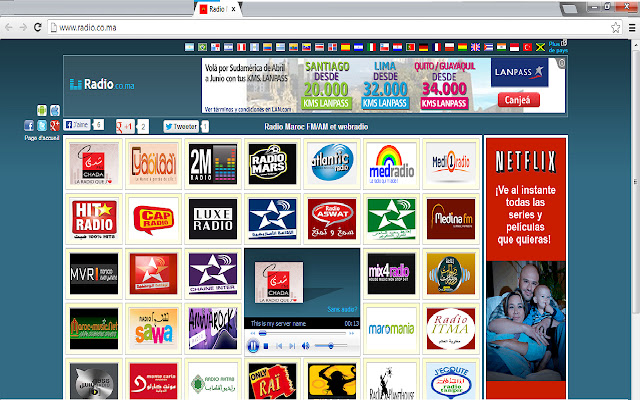
Task: Skip to next track in player
Action: (x=292, y=346)
